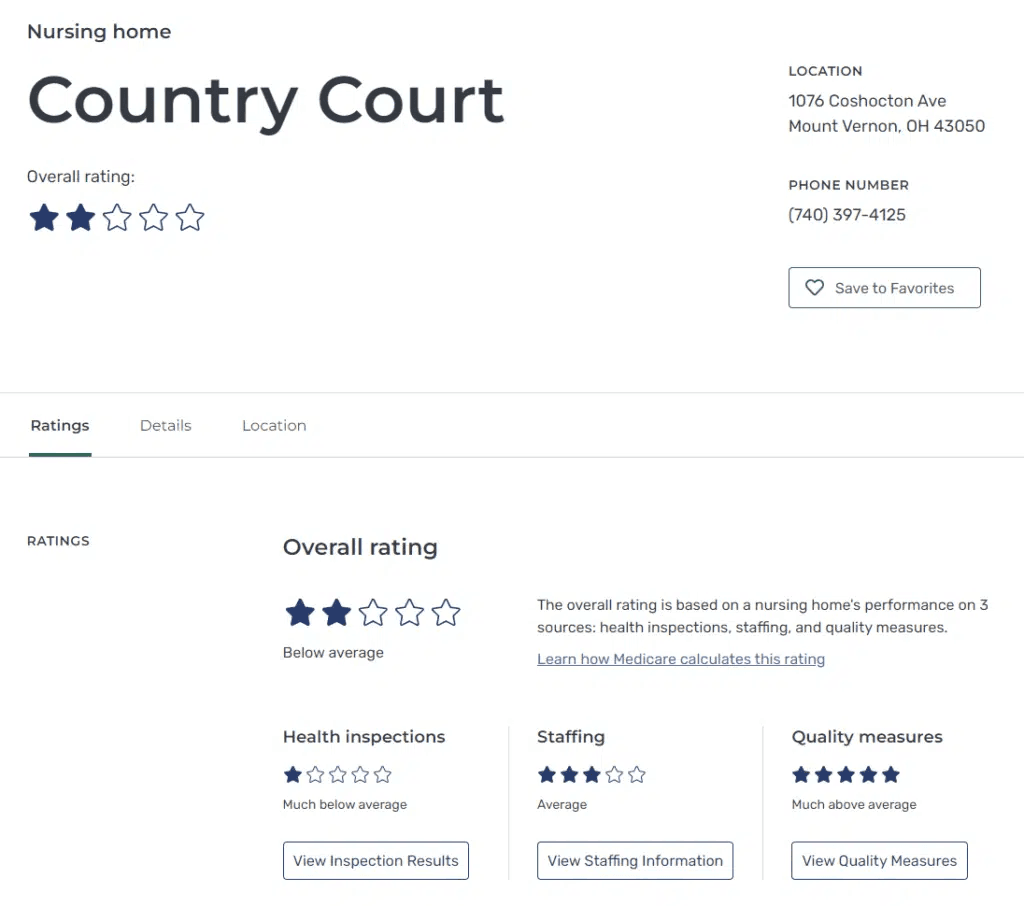Image resolution: width=1024 pixels, height=906 pixels.
Task: Switch to the Details tab
Action: [x=165, y=426]
